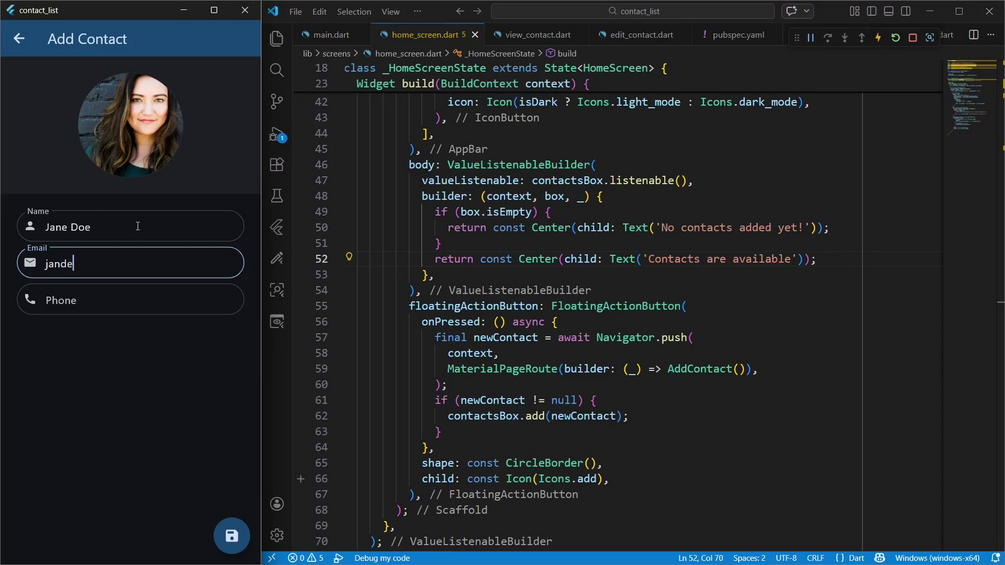Open the File menu
Viewport: 1005px width, 565px height.
(295, 12)
